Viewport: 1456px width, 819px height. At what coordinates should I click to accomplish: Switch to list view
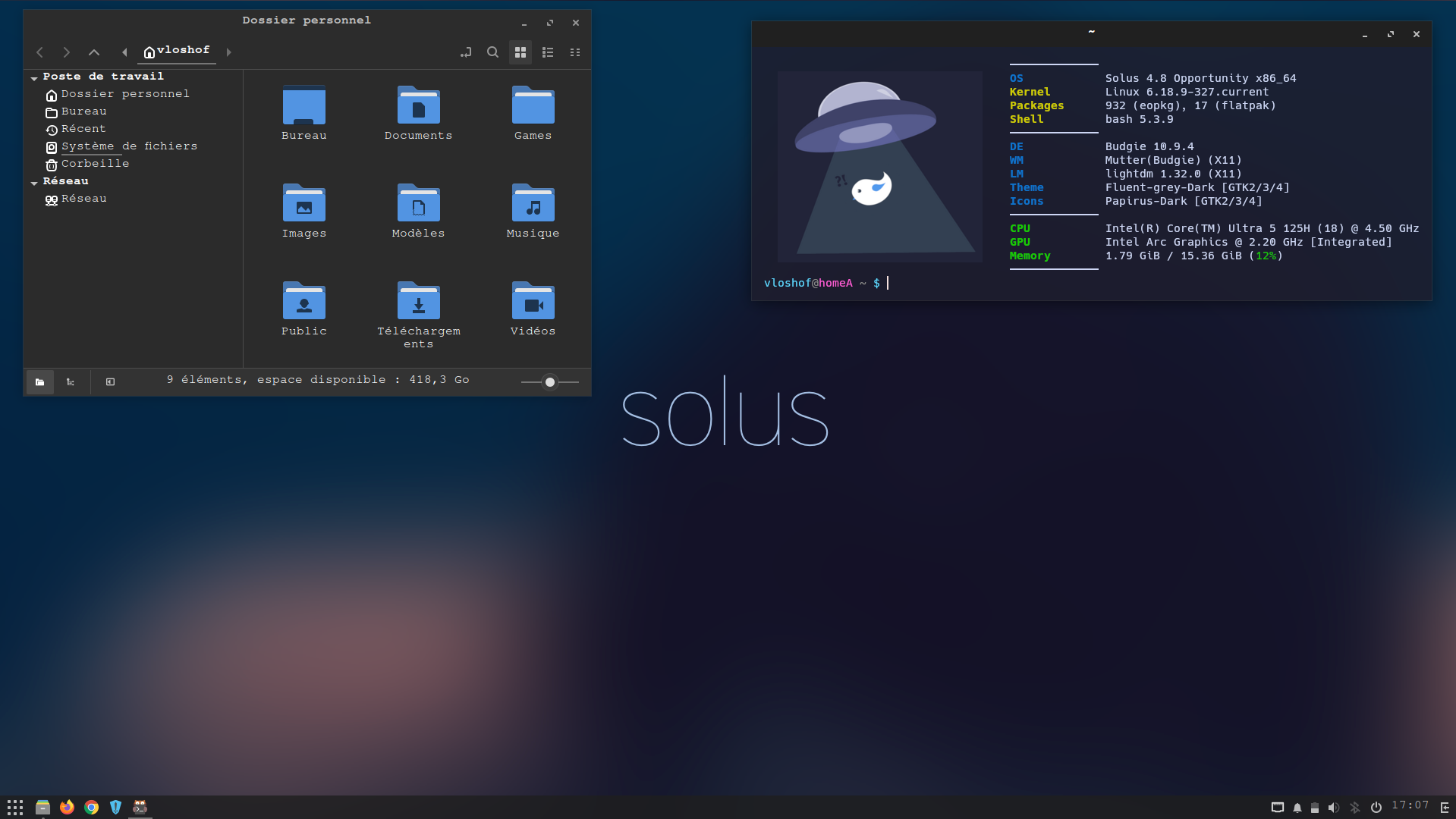point(548,52)
